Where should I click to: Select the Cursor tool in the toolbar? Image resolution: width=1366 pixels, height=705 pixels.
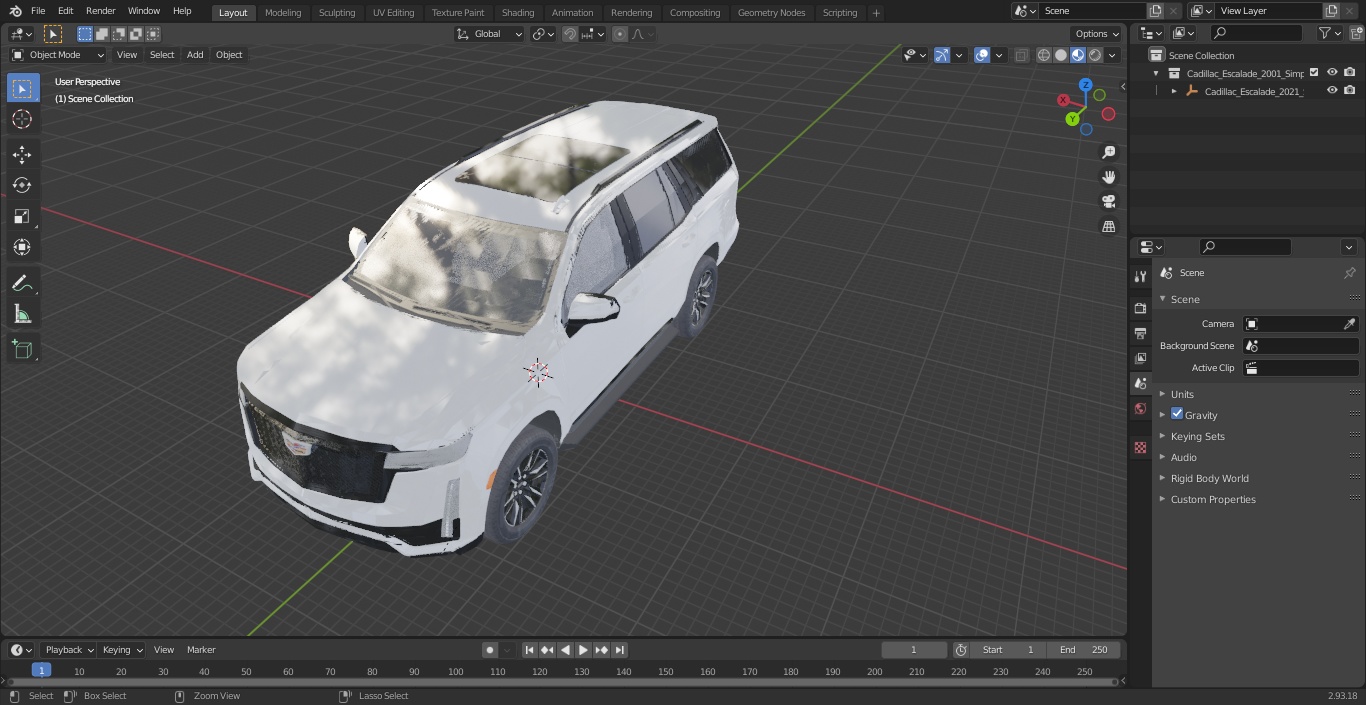click(x=22, y=119)
